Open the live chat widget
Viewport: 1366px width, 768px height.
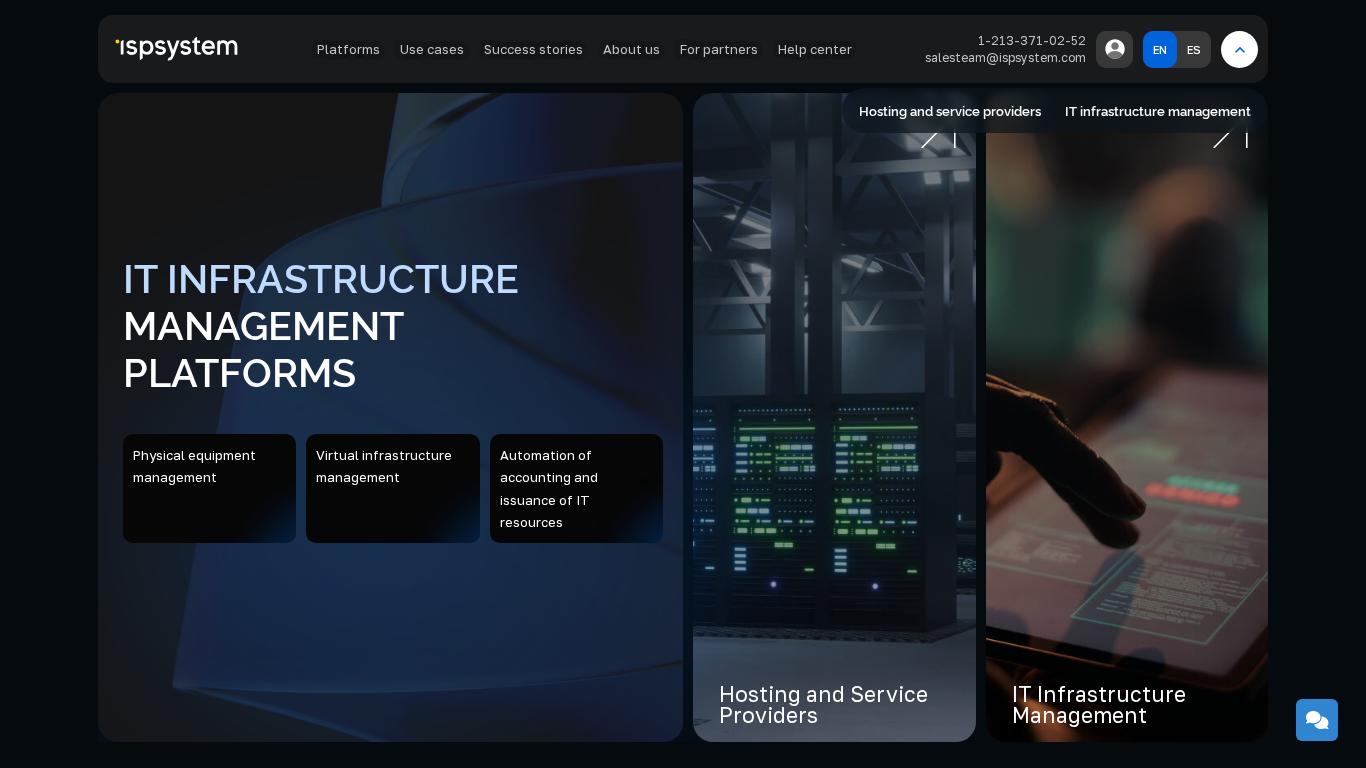pos(1317,720)
